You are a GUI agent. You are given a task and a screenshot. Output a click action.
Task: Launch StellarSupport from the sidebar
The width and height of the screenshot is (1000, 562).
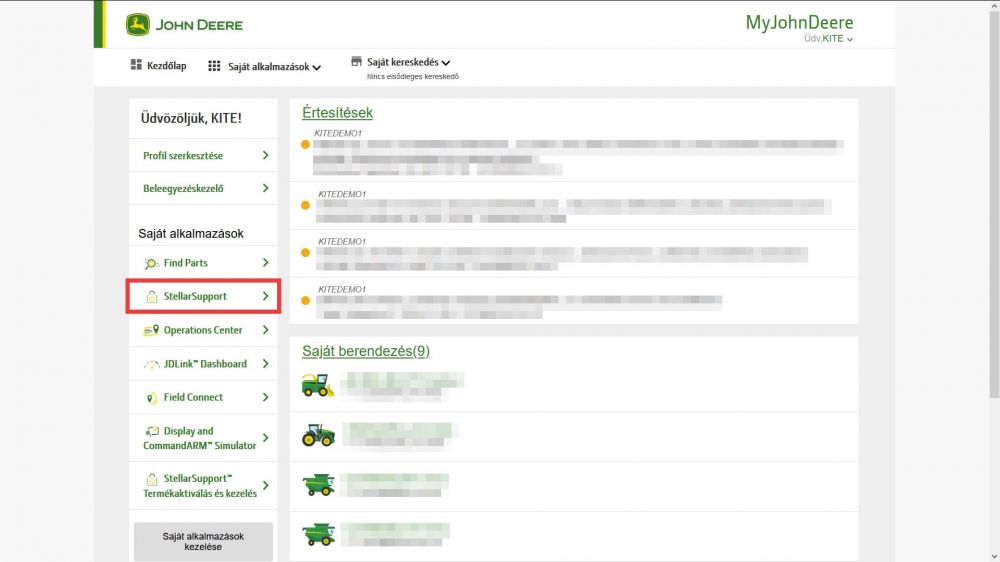[x=203, y=296]
